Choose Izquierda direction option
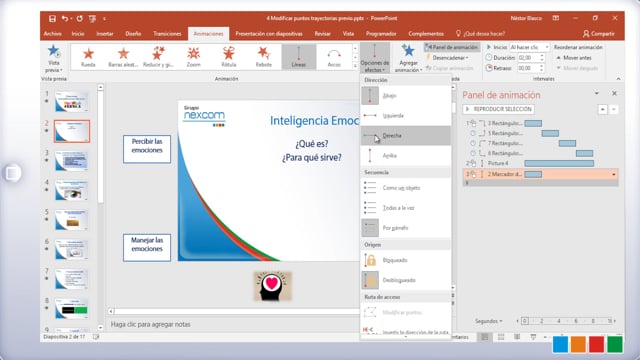The width and height of the screenshot is (640, 360). [x=406, y=116]
